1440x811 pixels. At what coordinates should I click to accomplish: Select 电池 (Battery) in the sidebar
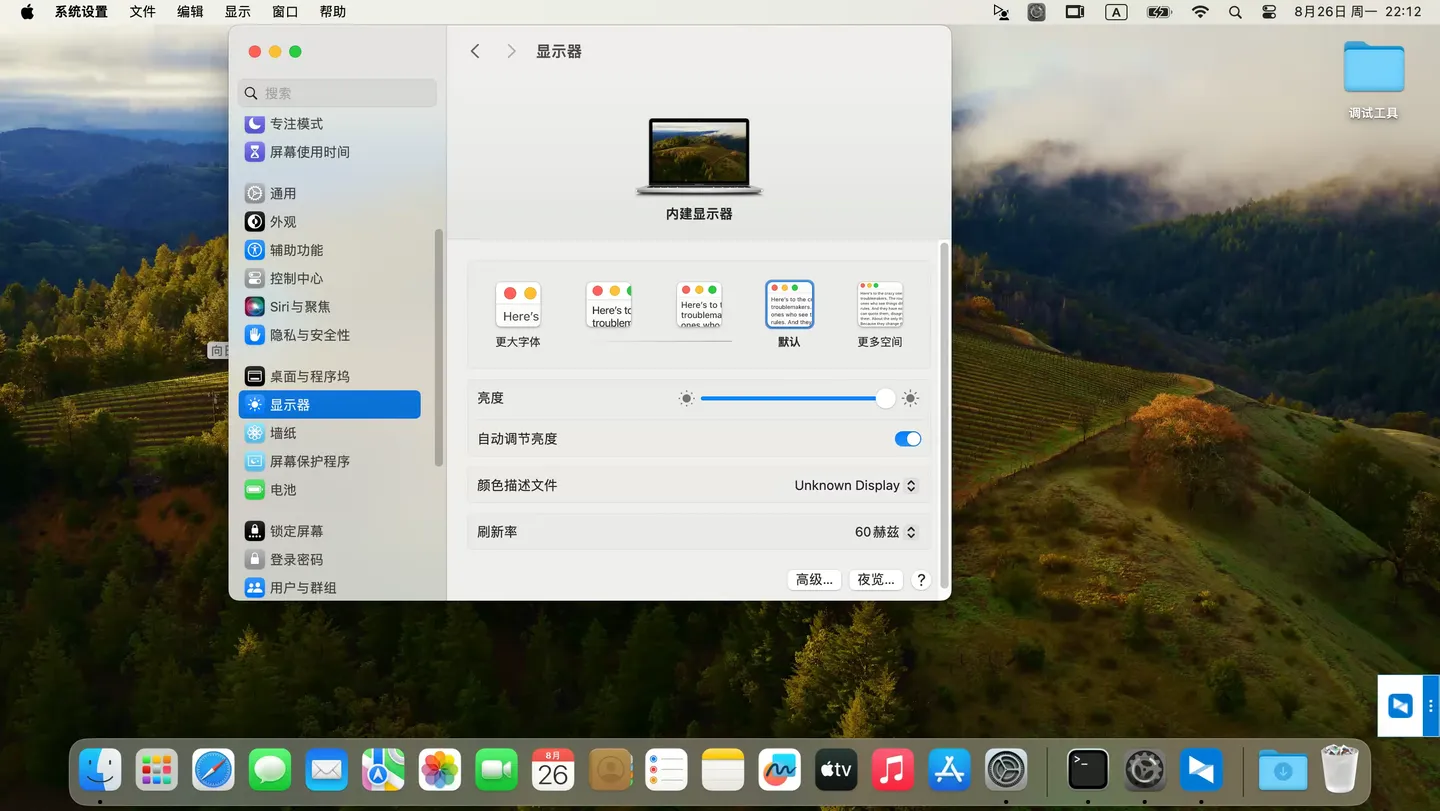[x=283, y=490]
